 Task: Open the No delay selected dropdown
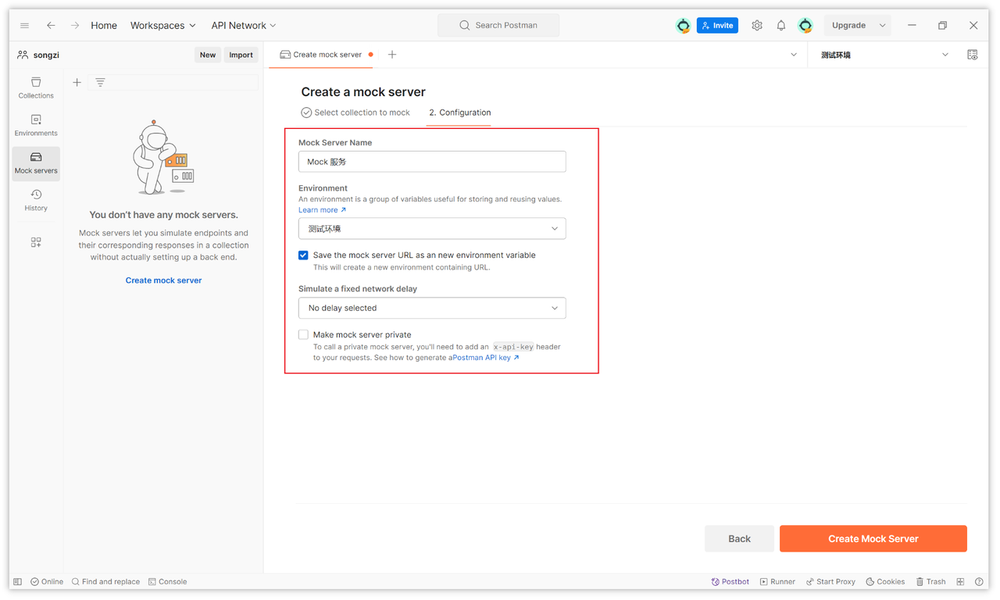[x=432, y=308]
